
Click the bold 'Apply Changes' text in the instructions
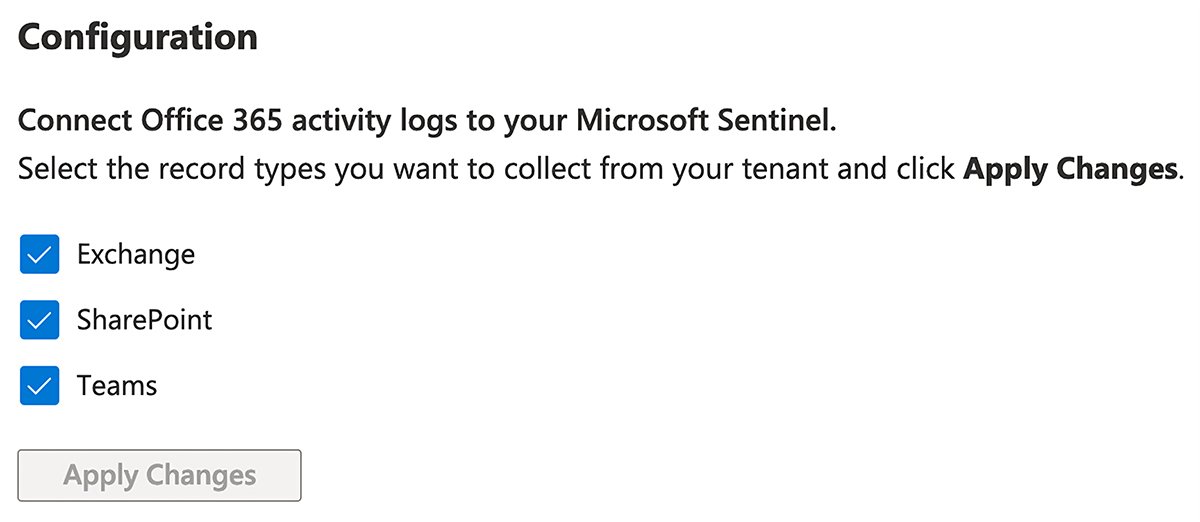(x=1069, y=168)
